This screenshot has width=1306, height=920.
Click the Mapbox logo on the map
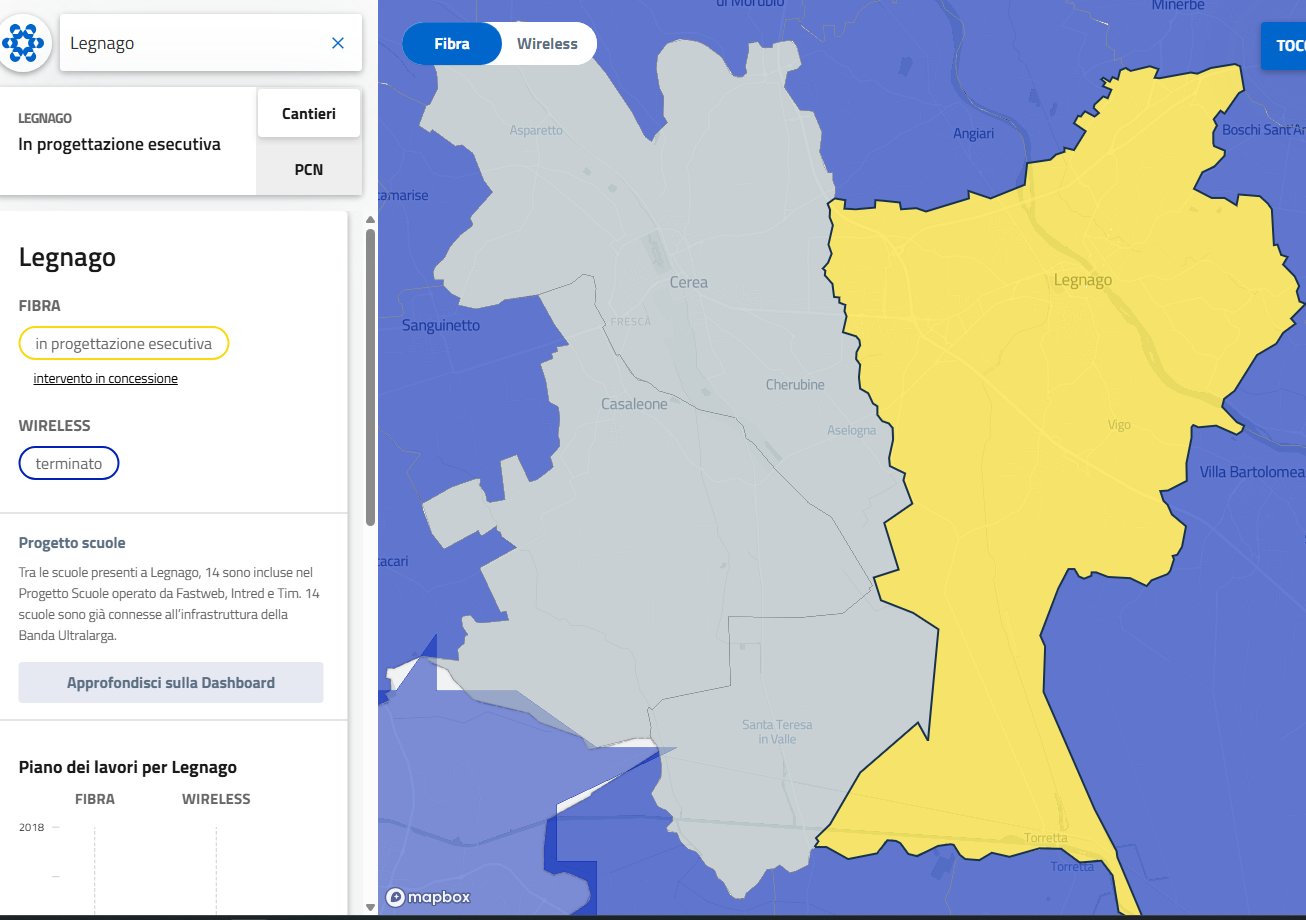428,897
